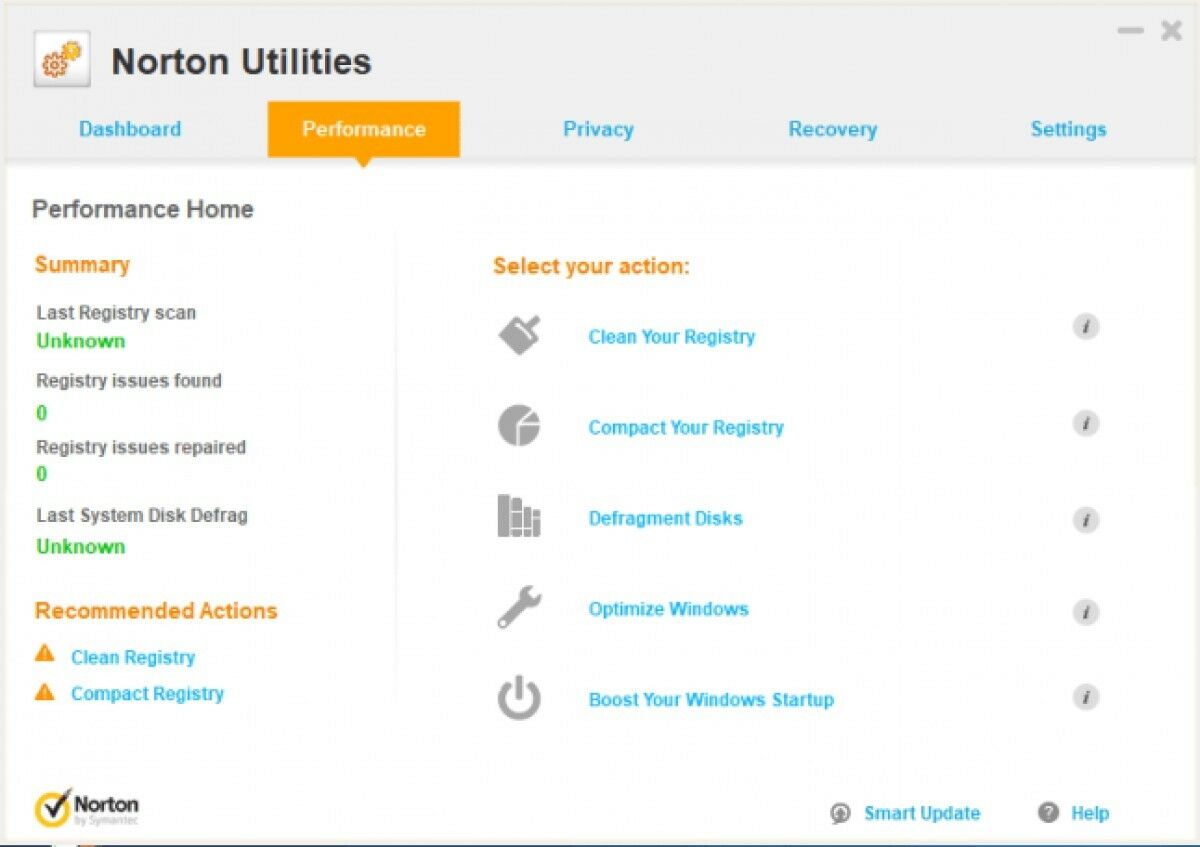Click the Smart Update globe icon
This screenshot has width=1200, height=847.
pos(841,813)
